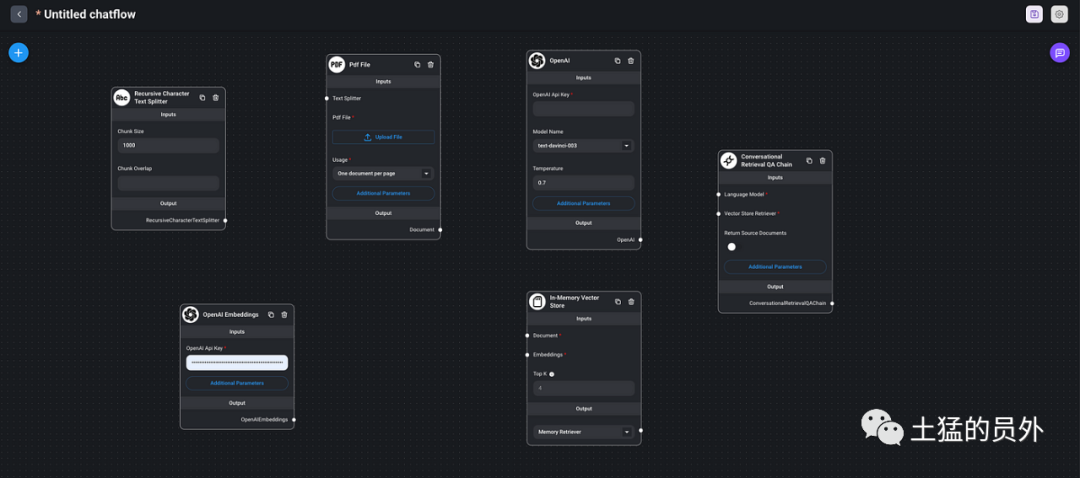Image resolution: width=1080 pixels, height=478 pixels.
Task: Duplicate the Conversational Retrieval QA Chain node
Action: tap(809, 160)
